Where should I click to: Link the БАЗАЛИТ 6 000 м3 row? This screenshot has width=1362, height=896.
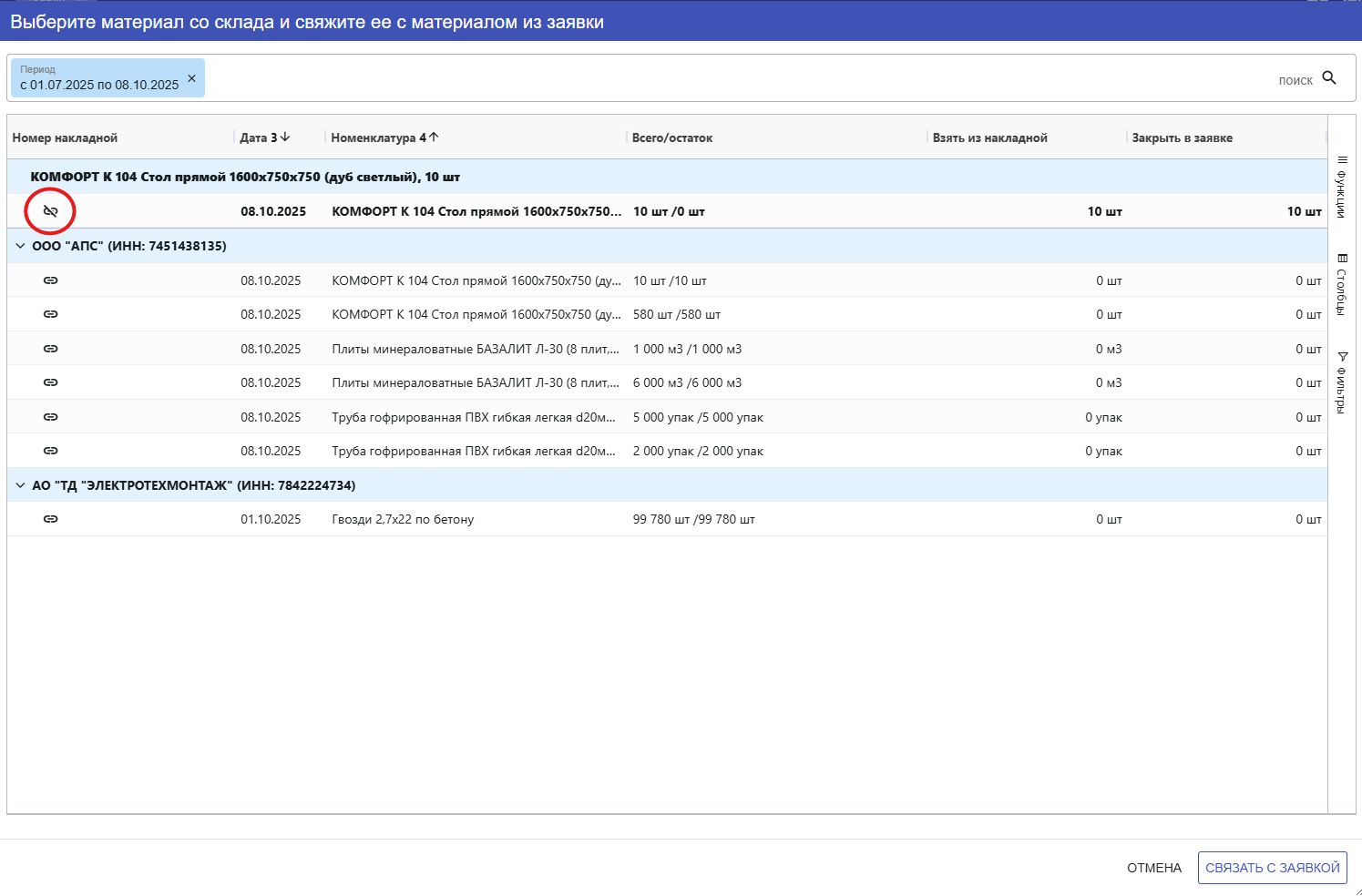pos(51,382)
